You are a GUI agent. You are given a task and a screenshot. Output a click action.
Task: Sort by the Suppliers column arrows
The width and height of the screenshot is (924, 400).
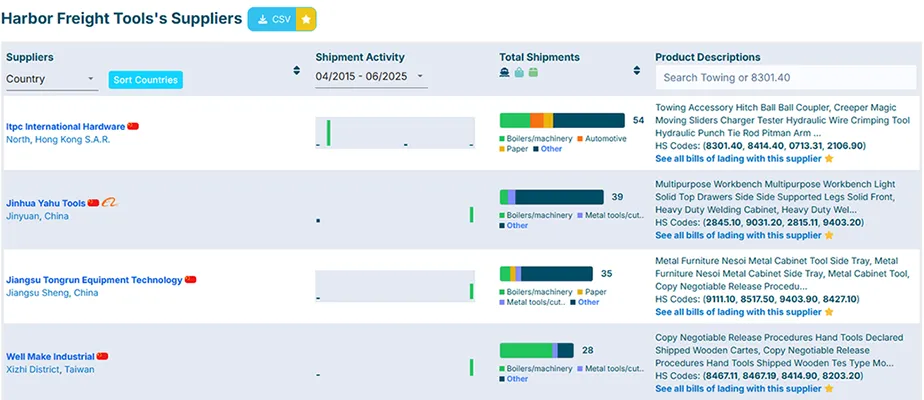[x=296, y=71]
